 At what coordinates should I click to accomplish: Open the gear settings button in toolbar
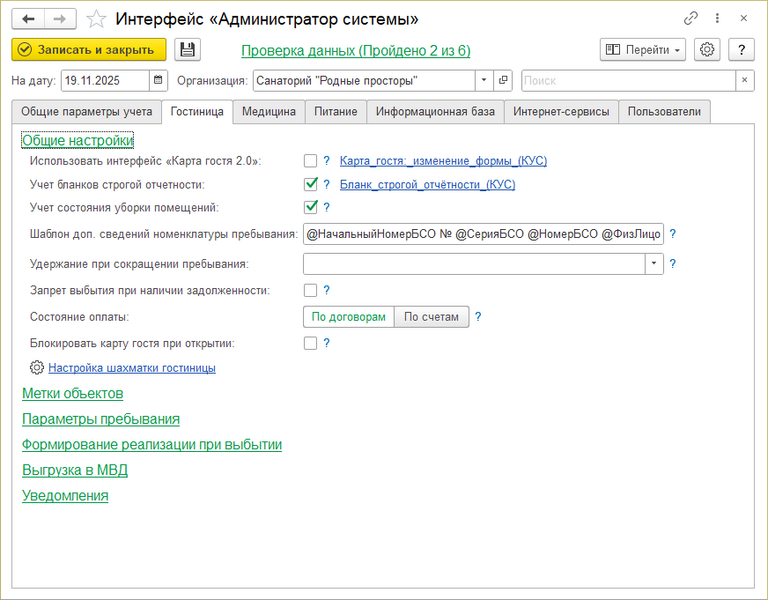(x=708, y=50)
